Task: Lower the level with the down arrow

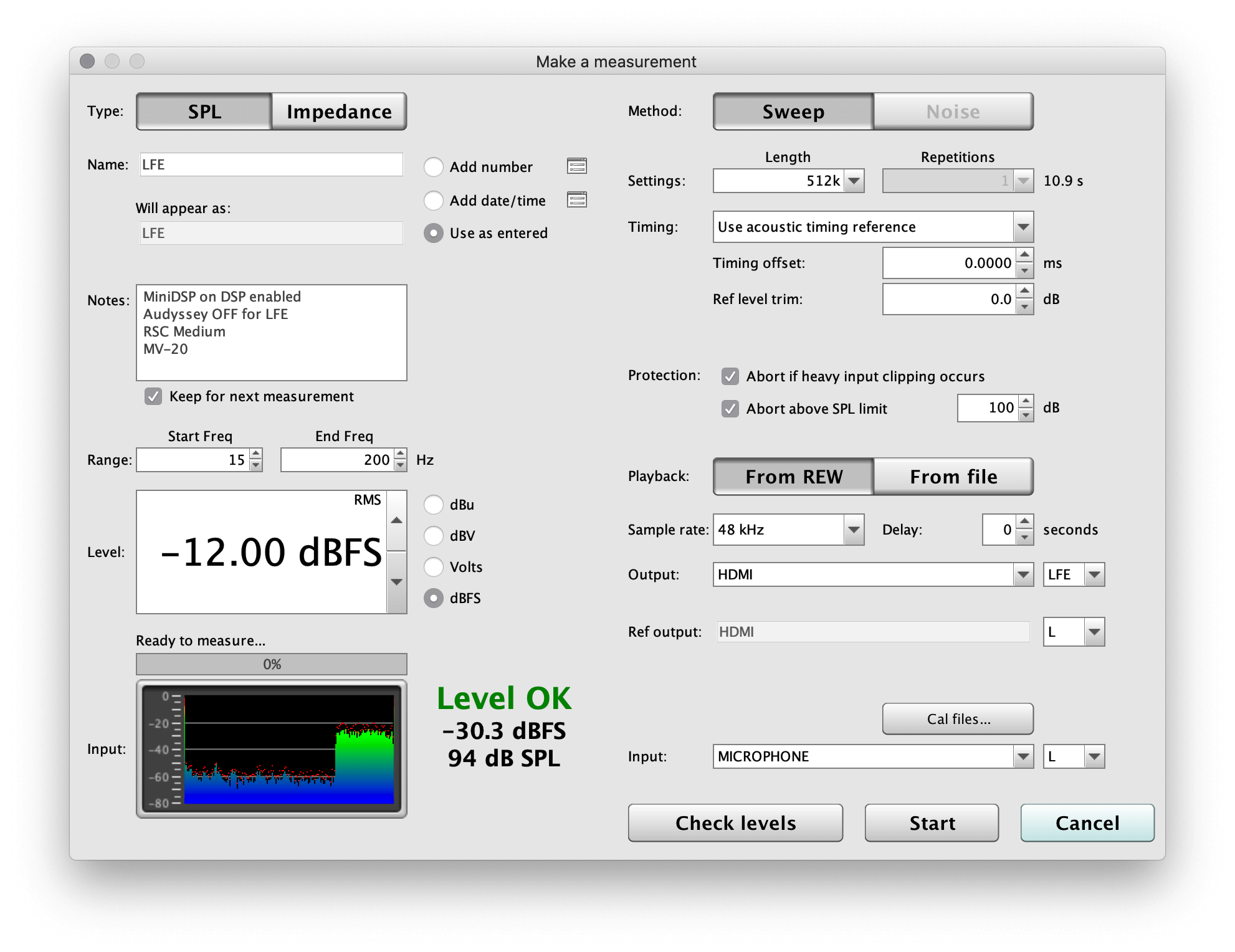Action: (396, 582)
